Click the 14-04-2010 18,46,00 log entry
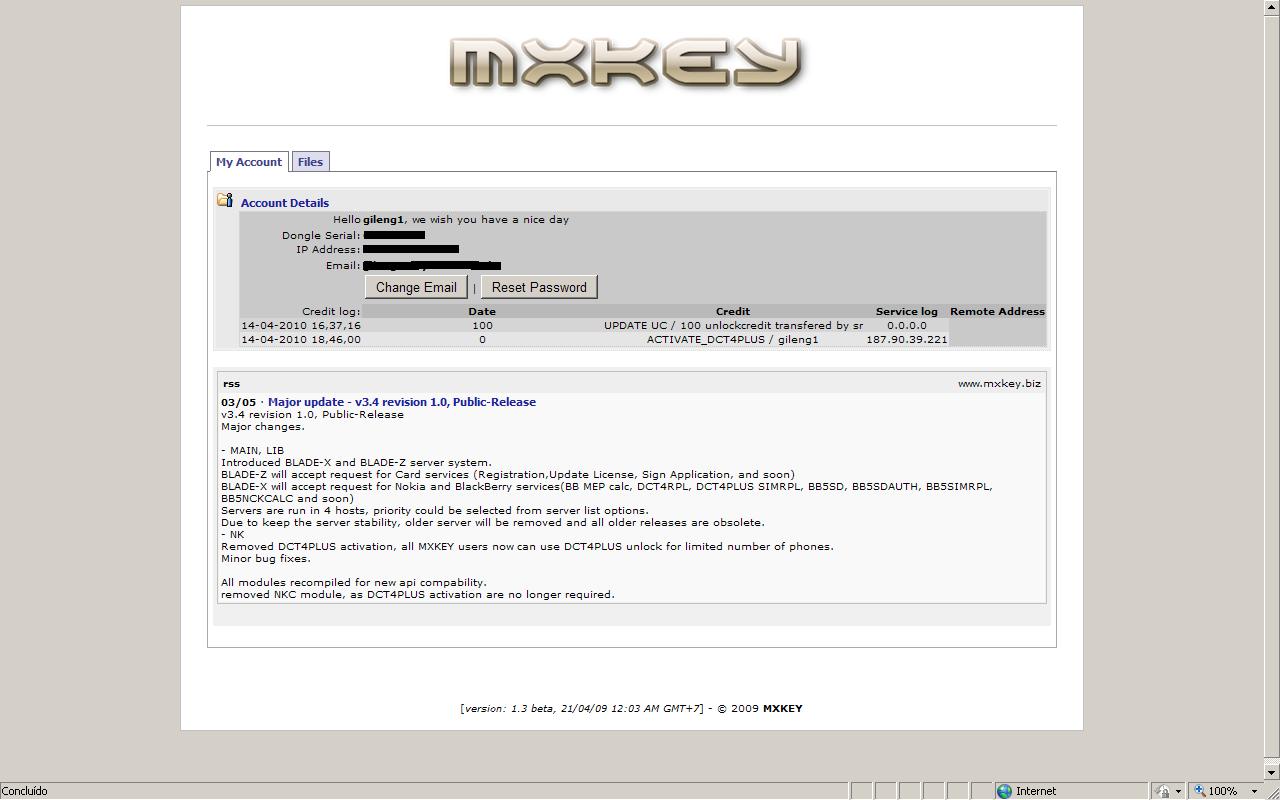Screen dimensions: 1280x800 coord(301,339)
